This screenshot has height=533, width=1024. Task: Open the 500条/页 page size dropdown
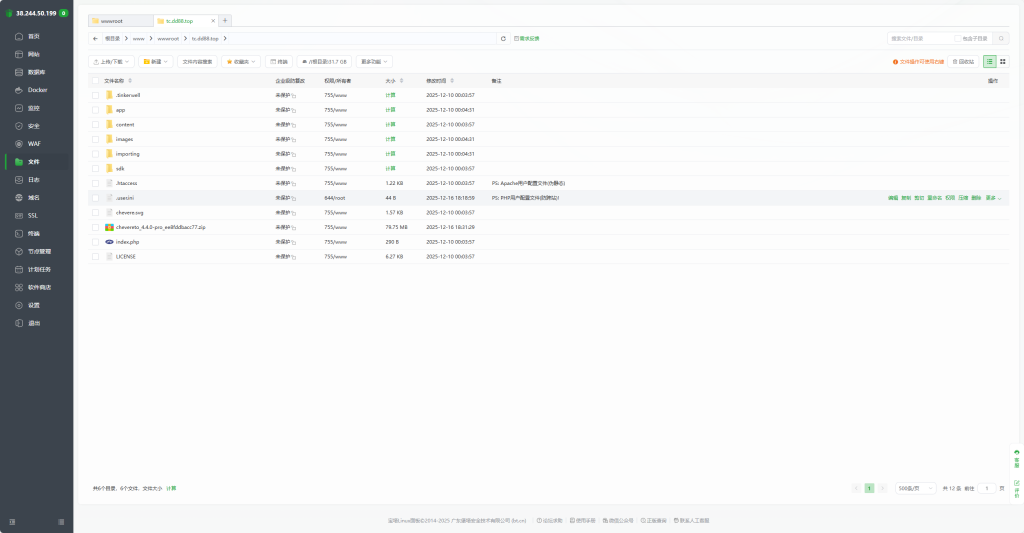click(914, 488)
